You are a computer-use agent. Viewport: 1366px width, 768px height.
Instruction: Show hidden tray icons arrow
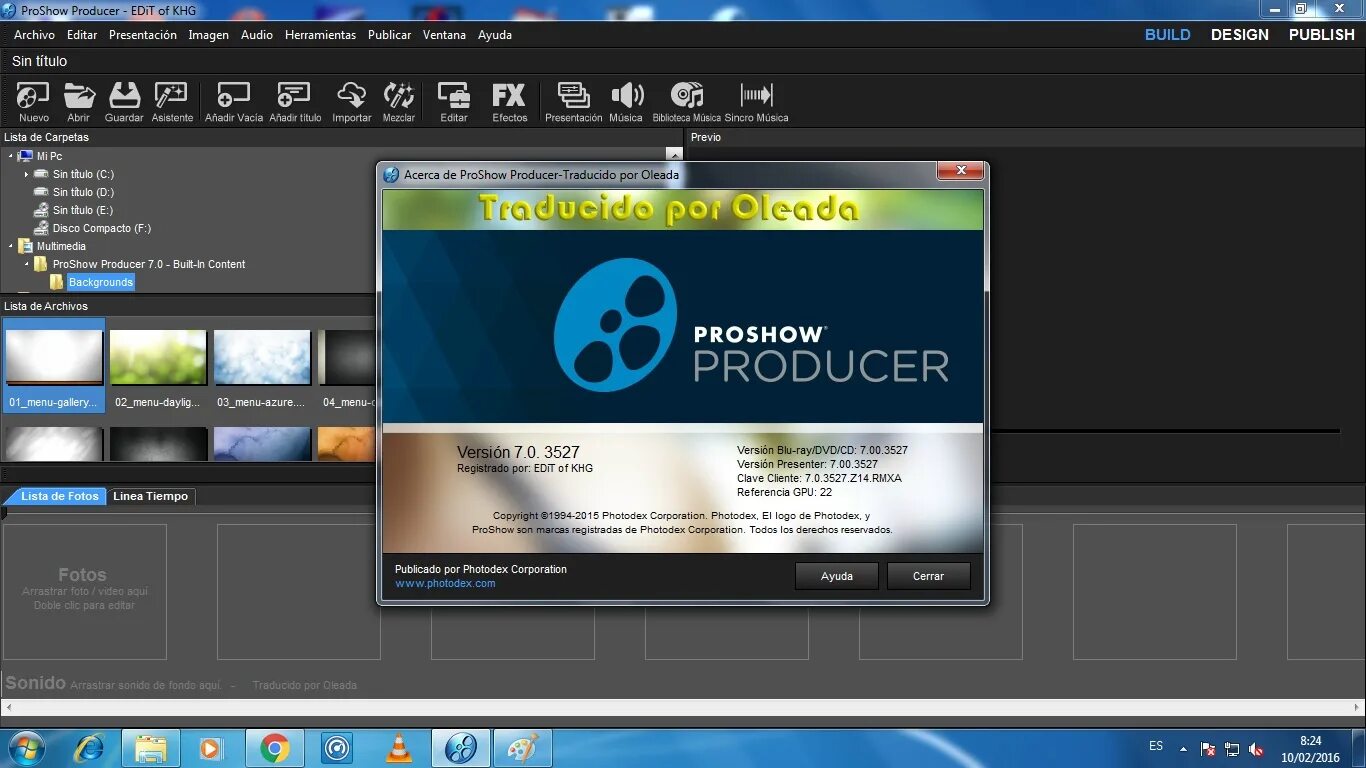(1184, 749)
